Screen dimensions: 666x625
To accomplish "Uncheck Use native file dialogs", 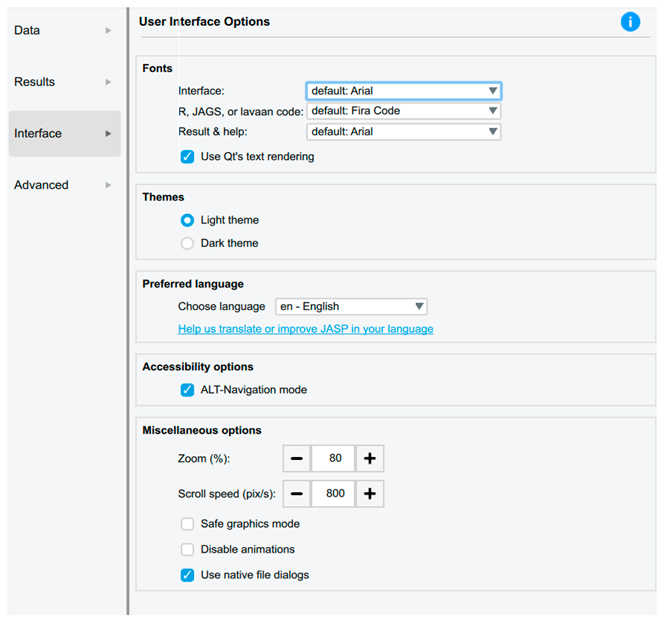I will point(187,575).
